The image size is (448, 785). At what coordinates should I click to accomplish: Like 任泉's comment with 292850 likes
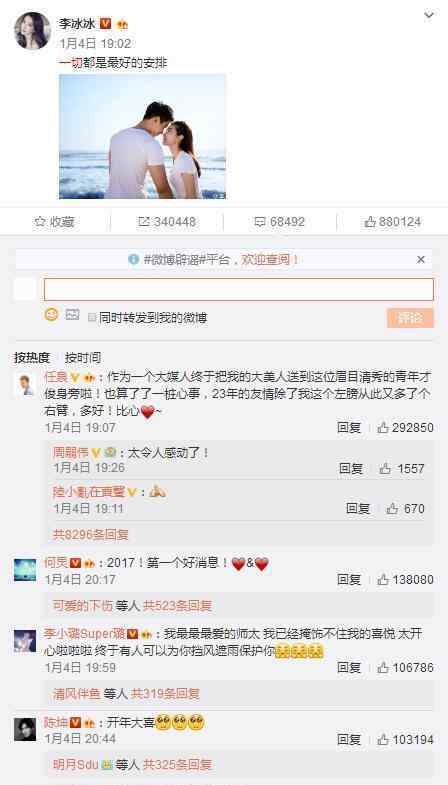tap(405, 428)
